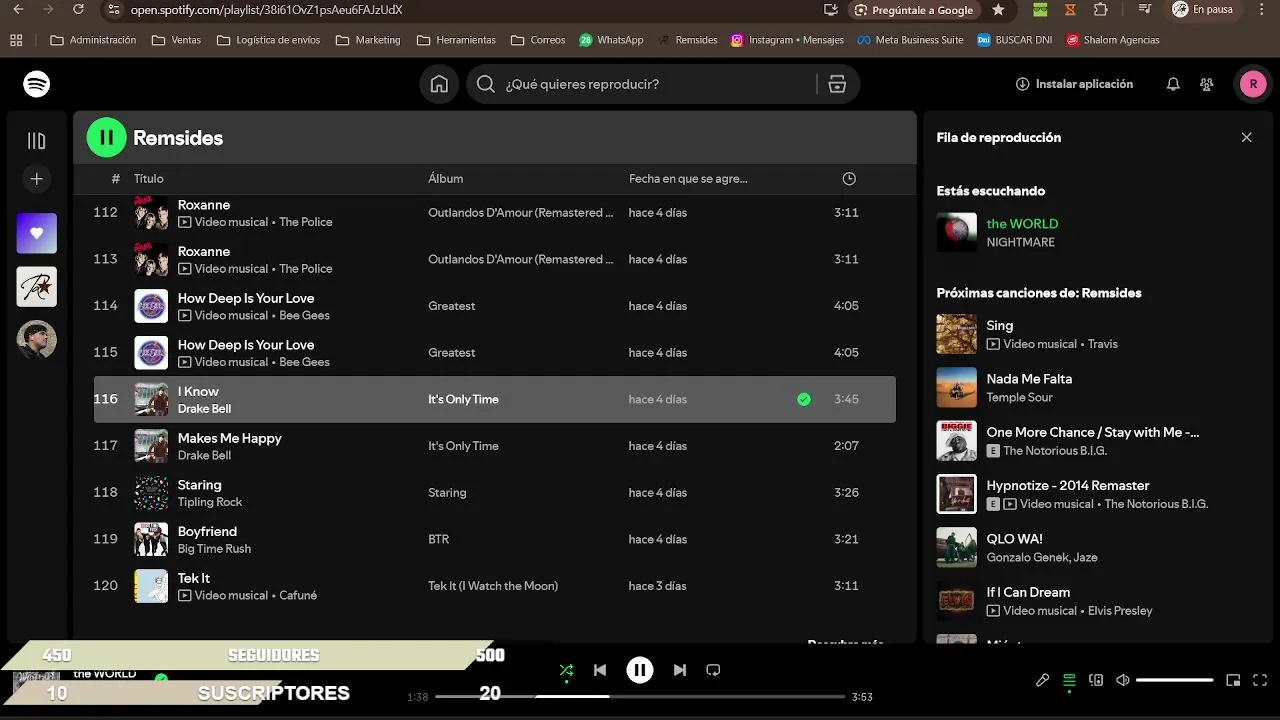Skip to next track
Screen dimensions: 1280x720
(x=680, y=670)
